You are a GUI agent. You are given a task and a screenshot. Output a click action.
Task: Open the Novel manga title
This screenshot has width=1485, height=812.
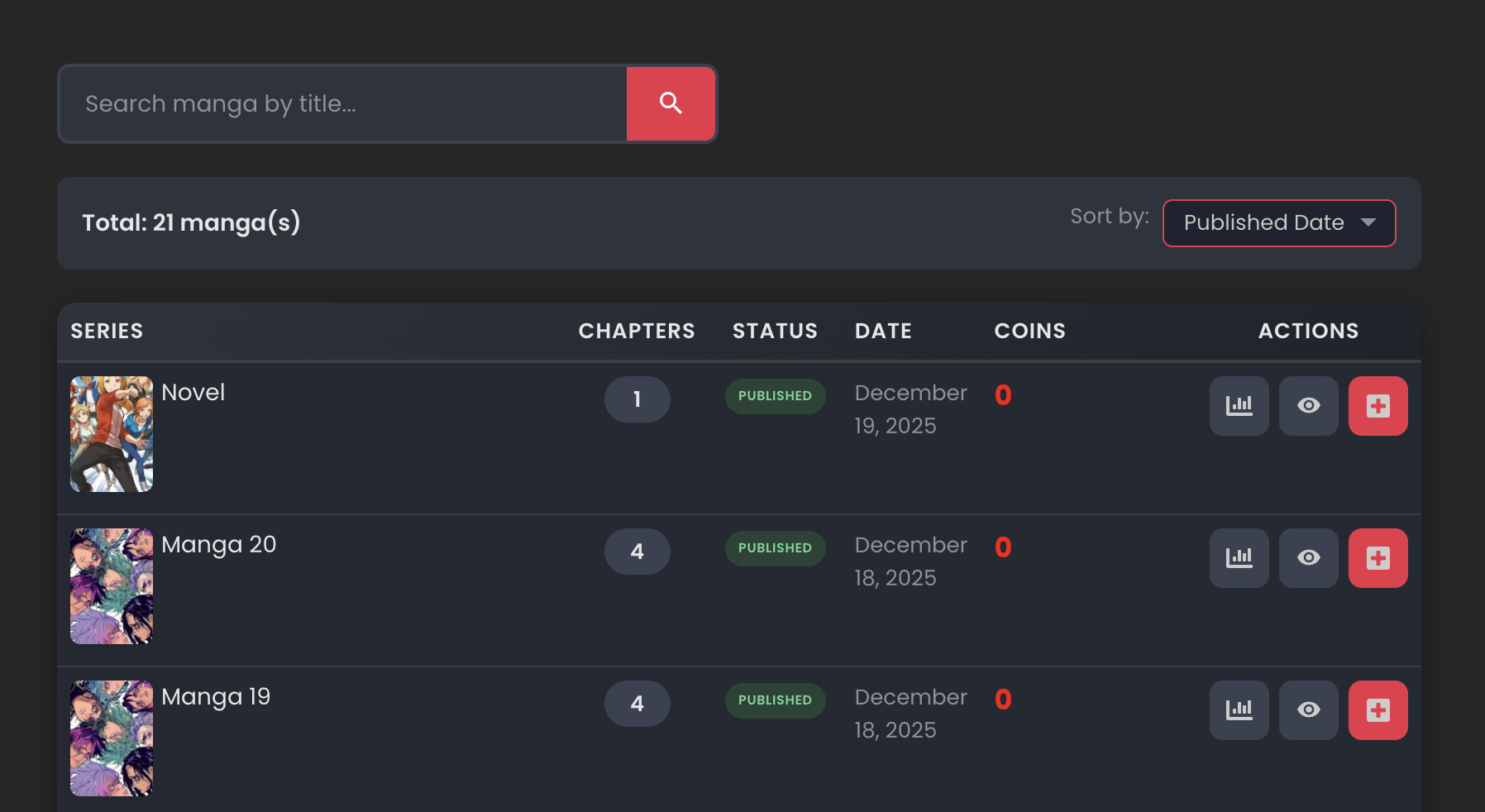click(193, 392)
